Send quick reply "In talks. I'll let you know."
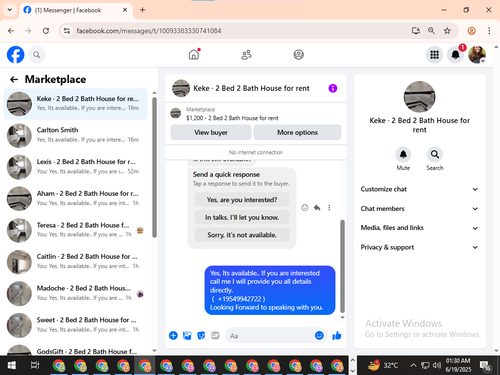 coord(242,217)
